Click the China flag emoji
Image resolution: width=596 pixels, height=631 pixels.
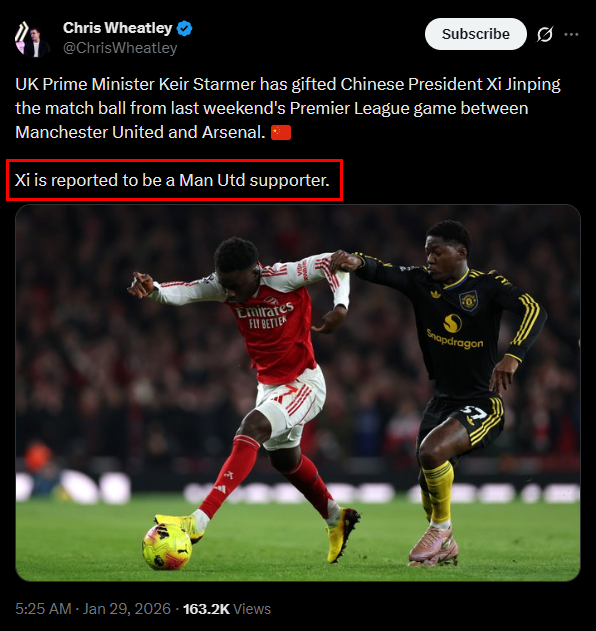click(x=281, y=132)
